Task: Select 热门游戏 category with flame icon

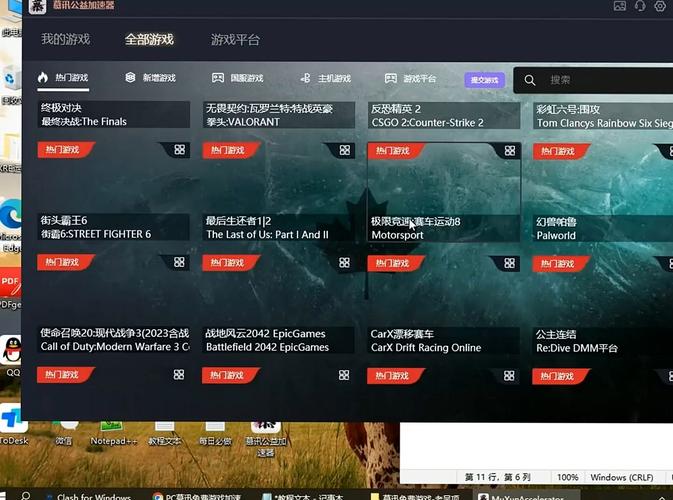Action: coord(63,78)
